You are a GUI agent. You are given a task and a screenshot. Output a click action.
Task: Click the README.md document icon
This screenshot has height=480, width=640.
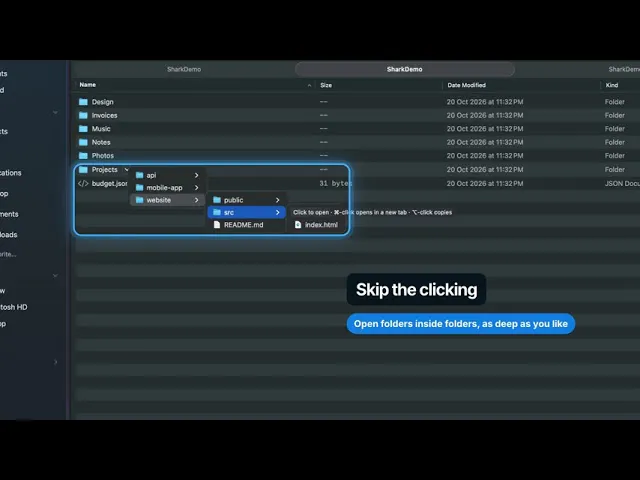tap(217, 224)
